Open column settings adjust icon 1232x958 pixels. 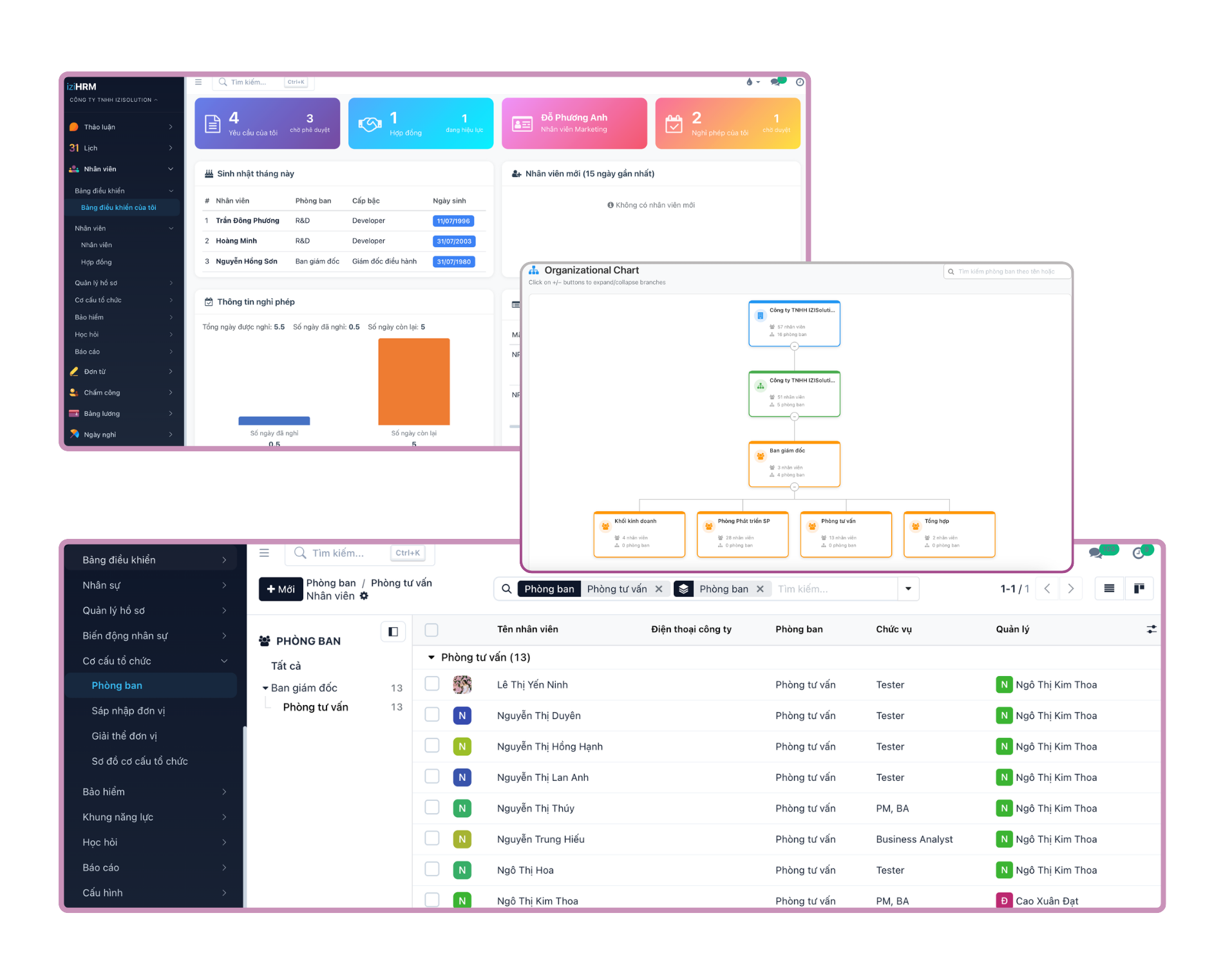1151,630
